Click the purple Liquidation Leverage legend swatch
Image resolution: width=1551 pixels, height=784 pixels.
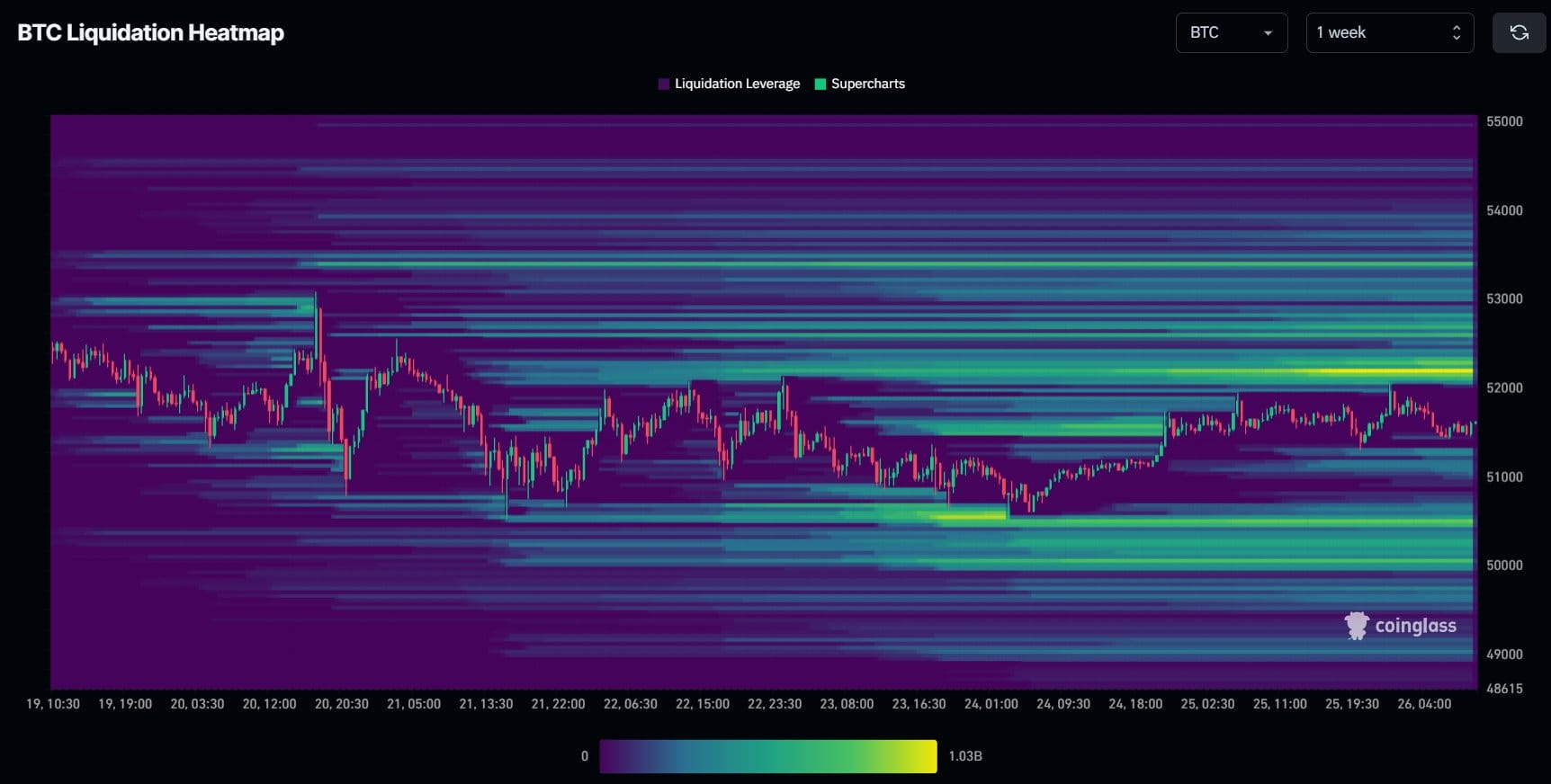pyautogui.click(x=664, y=84)
